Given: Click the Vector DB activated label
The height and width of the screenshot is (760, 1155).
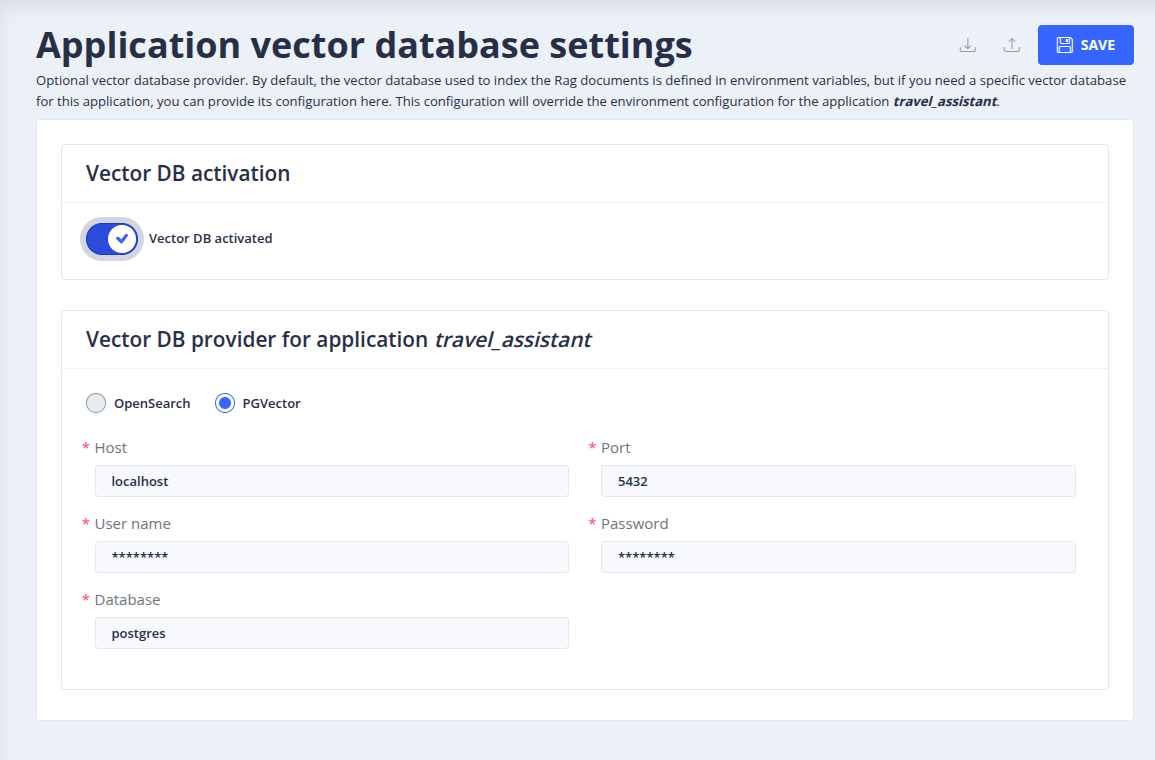Looking at the screenshot, I should (211, 239).
